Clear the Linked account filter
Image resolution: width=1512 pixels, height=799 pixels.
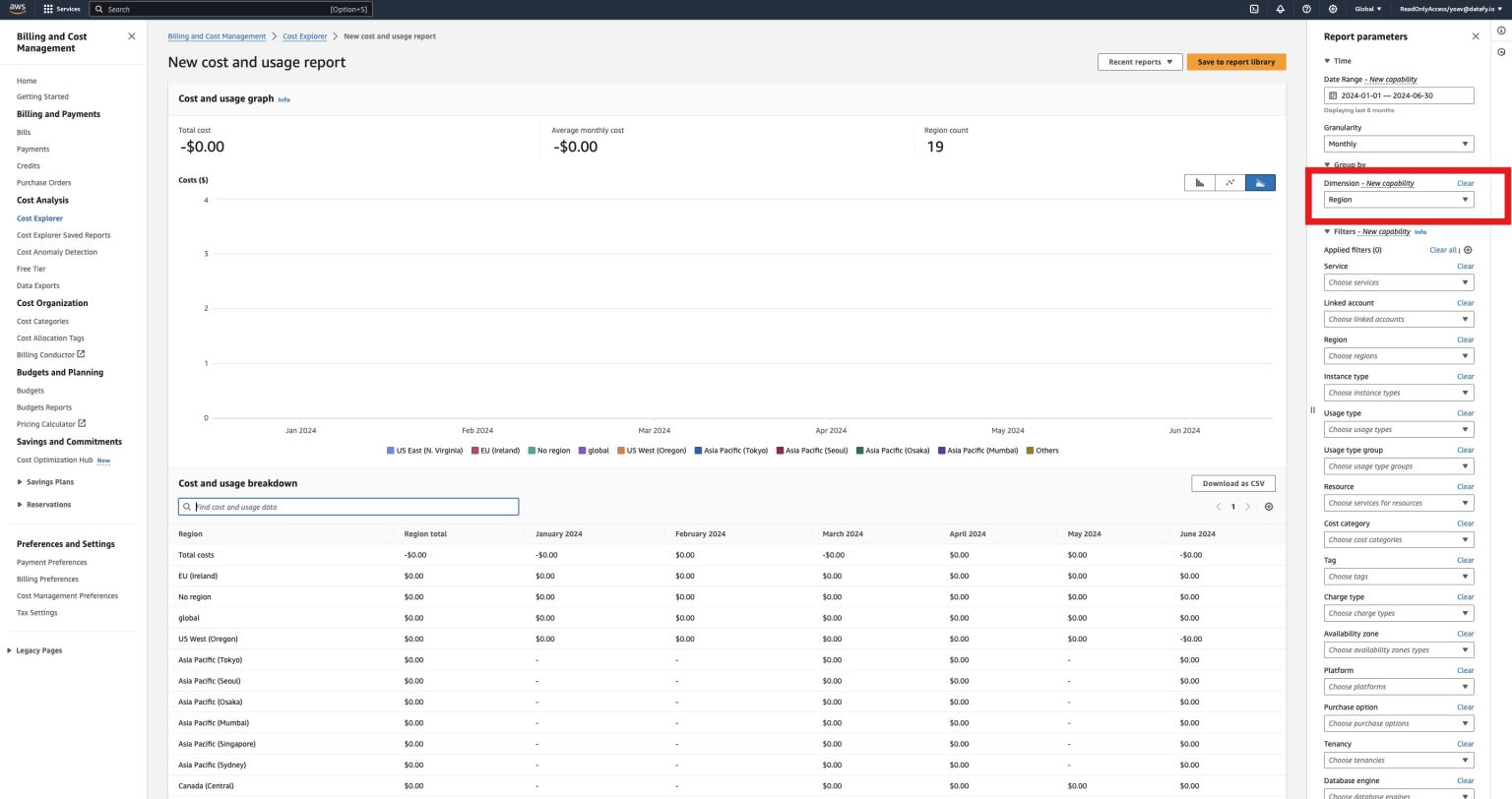[1465, 302]
